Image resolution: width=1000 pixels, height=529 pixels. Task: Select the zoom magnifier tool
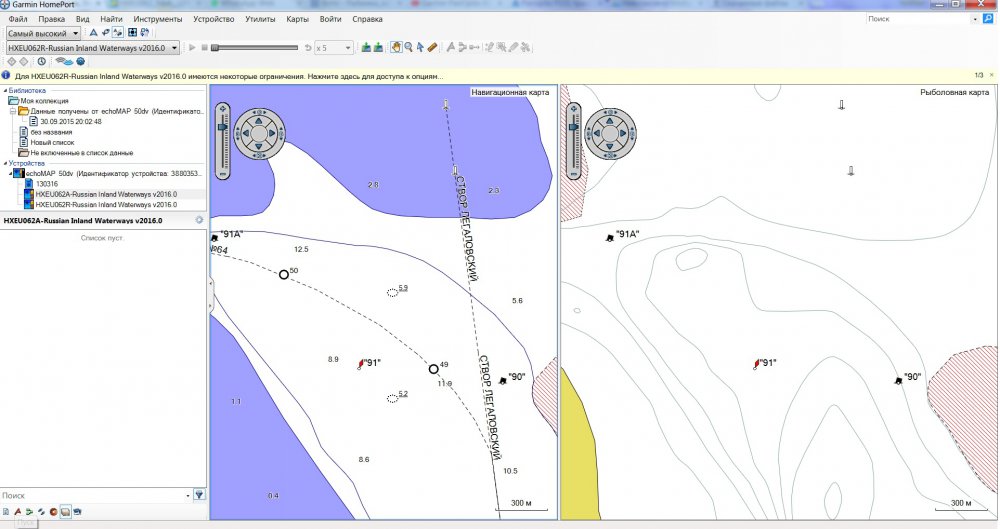(408, 47)
